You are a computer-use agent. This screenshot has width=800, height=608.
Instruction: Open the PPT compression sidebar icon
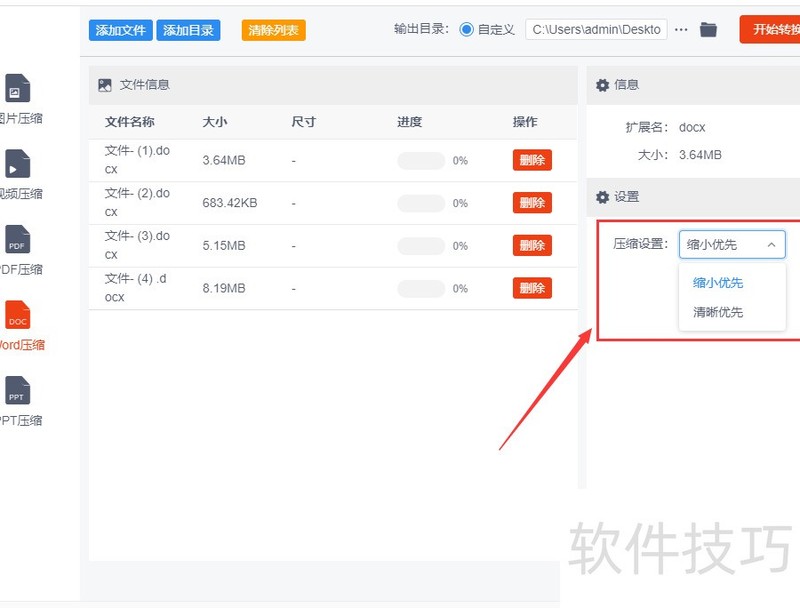17,391
